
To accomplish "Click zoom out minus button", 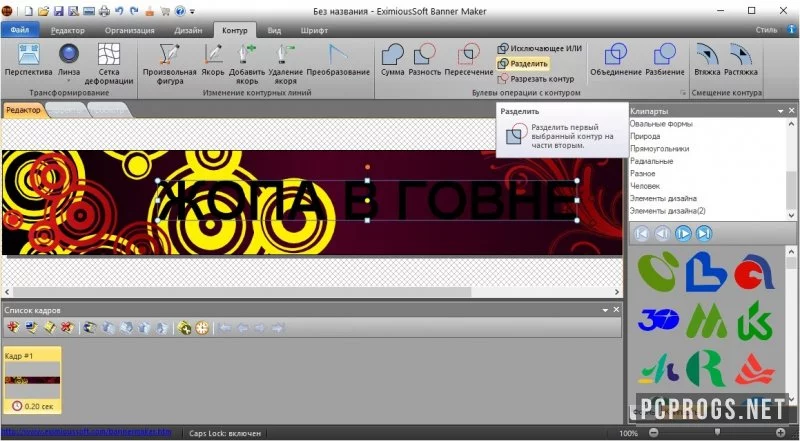I will (655, 433).
